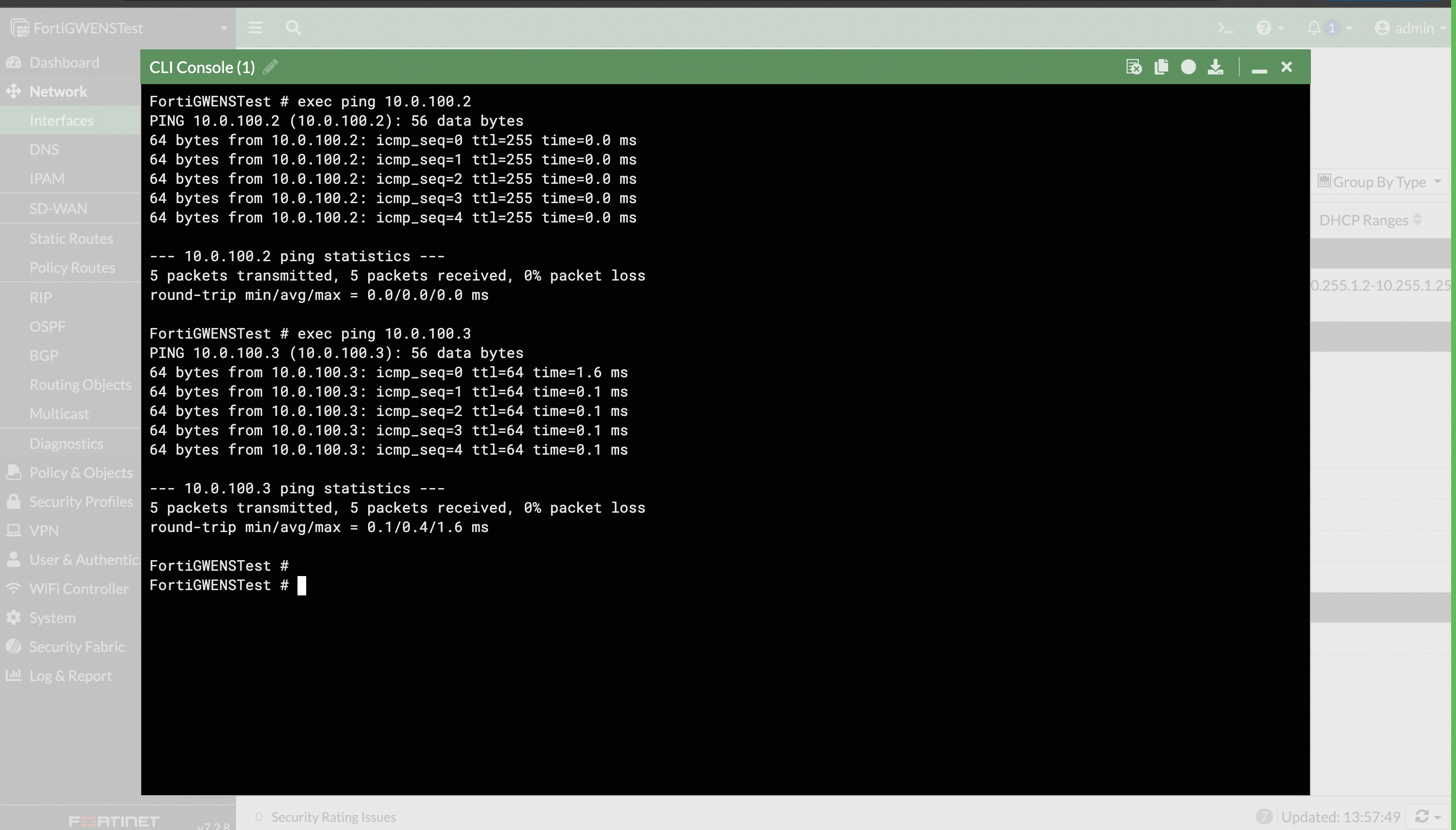Clear the CLI console output

coord(1133,67)
